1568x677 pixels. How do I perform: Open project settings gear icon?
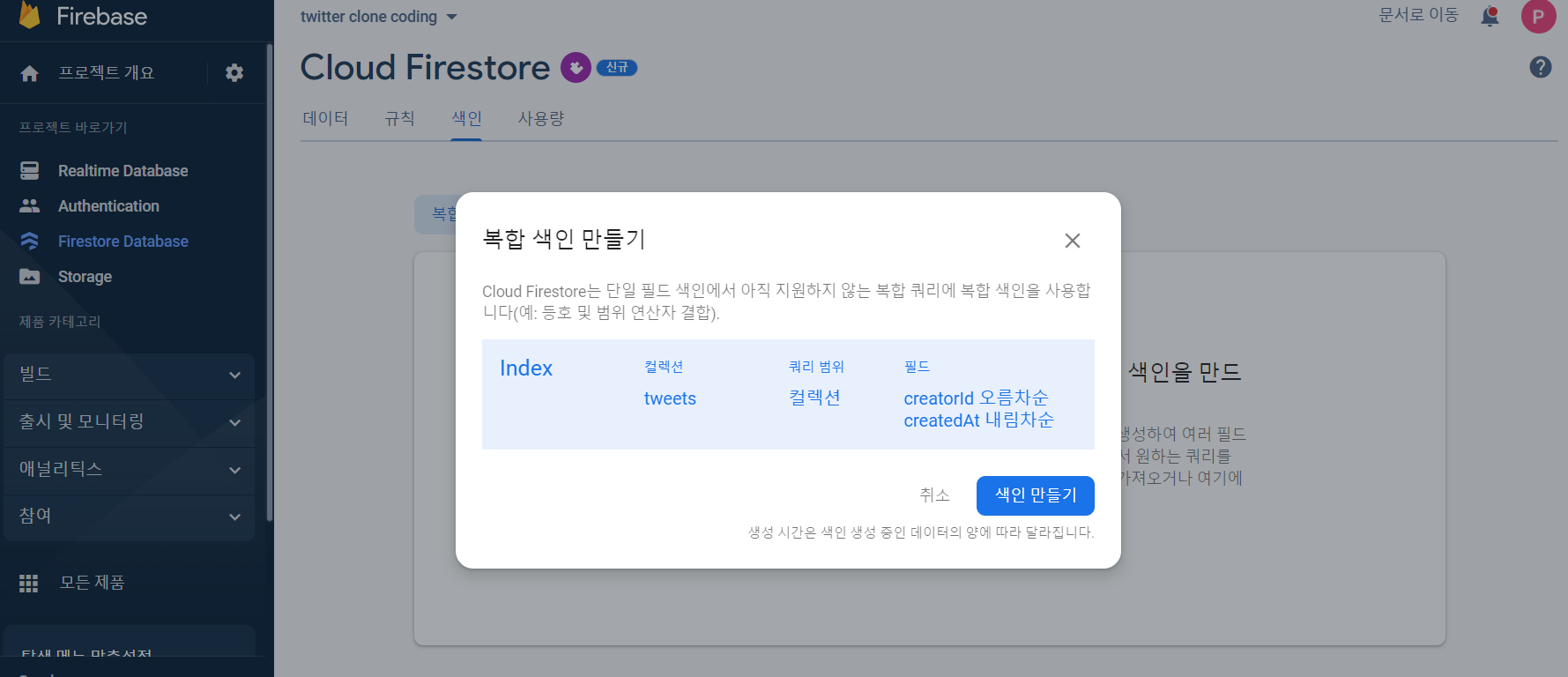(234, 73)
